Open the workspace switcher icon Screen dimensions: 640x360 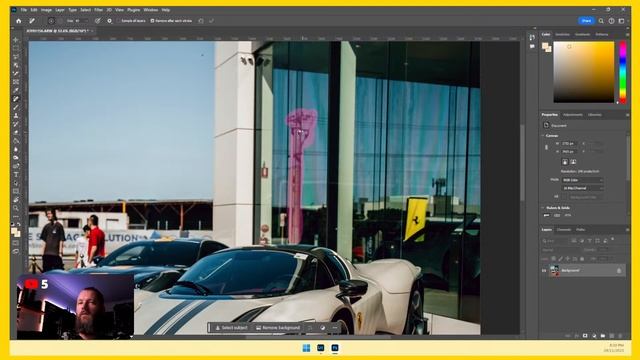click(621, 21)
